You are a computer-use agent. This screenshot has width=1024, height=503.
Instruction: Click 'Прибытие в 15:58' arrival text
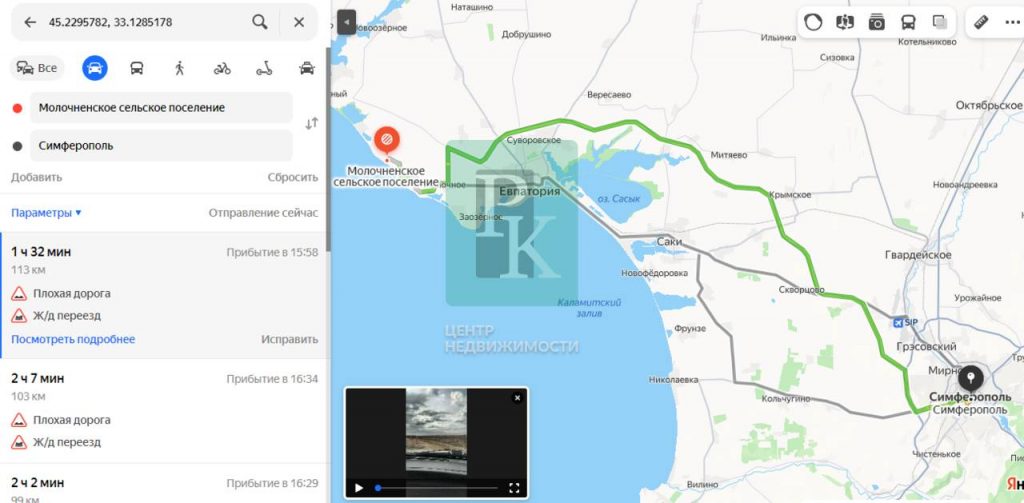[x=272, y=252]
